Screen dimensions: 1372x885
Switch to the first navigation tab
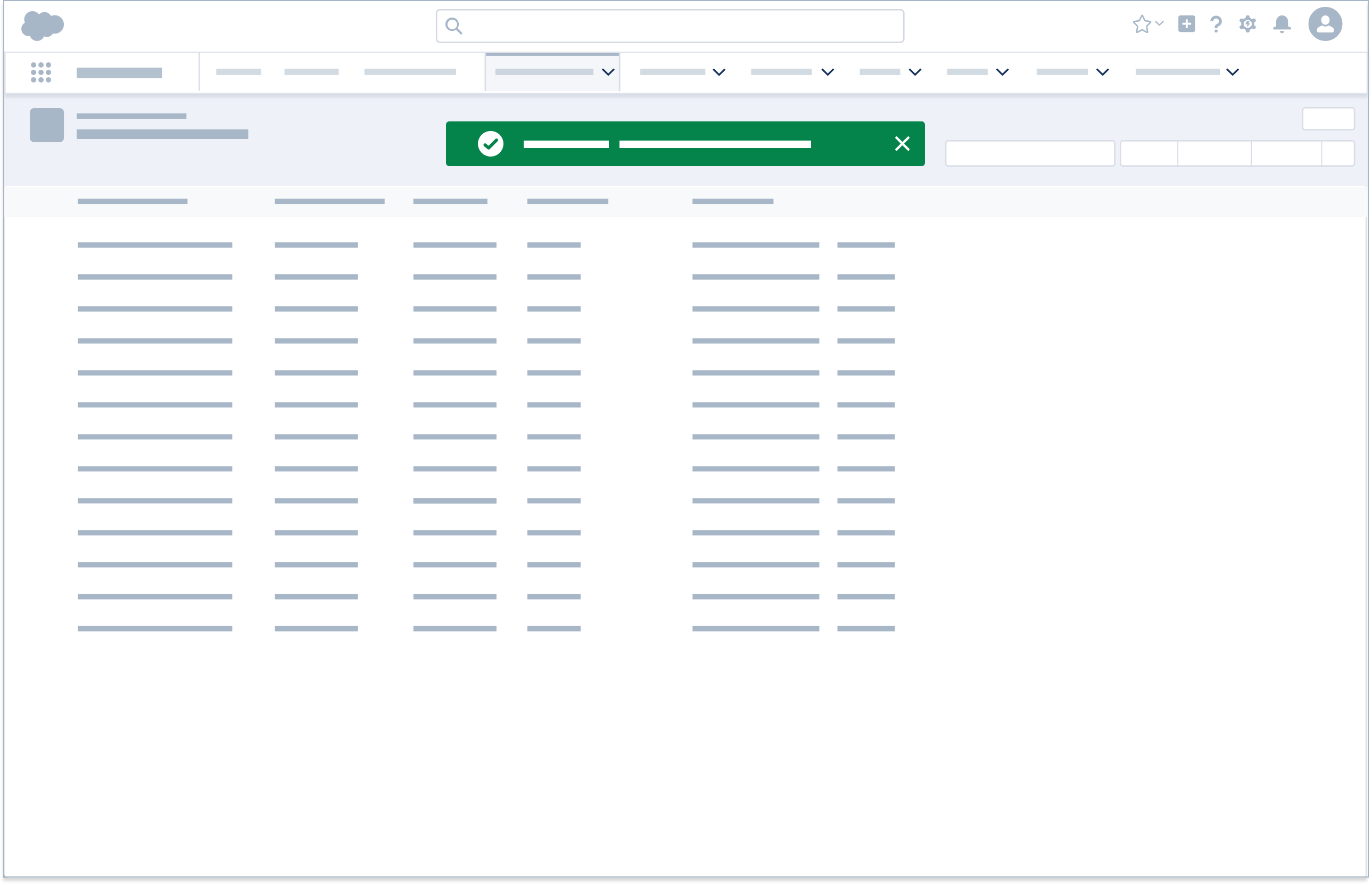239,72
